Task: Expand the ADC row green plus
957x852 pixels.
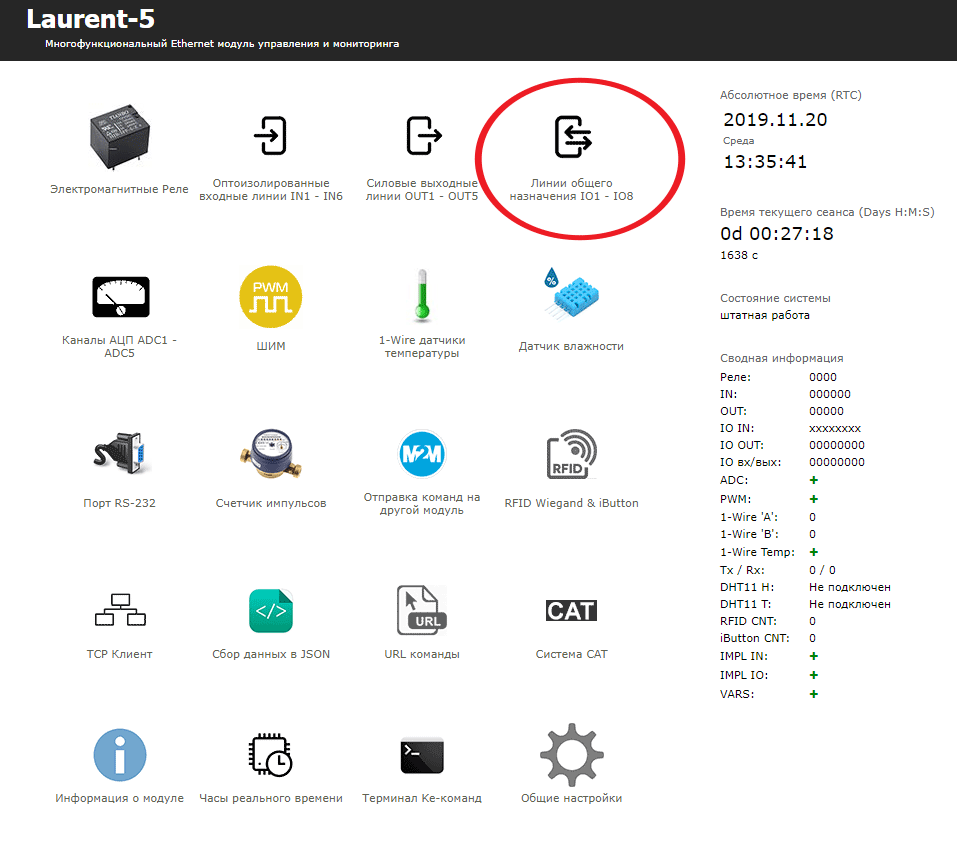Action: (813, 480)
